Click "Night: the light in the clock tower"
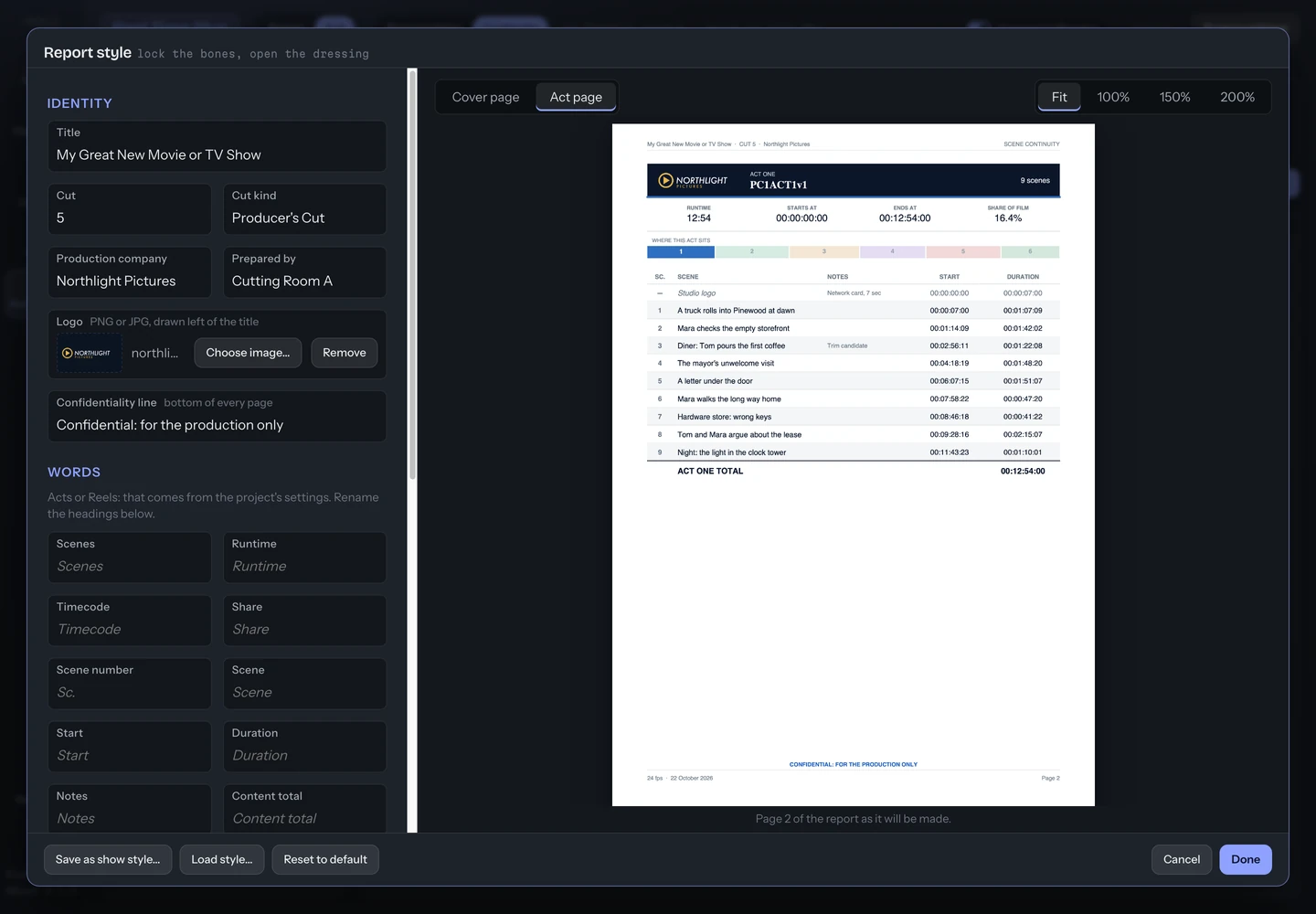The image size is (1316, 914). tap(731, 452)
